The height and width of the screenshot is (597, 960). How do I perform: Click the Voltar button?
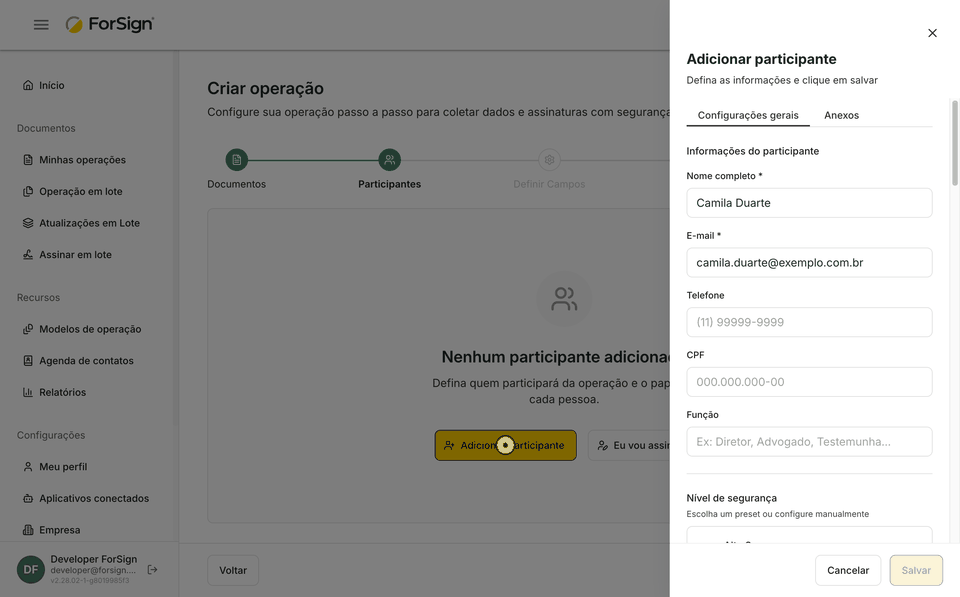pyautogui.click(x=233, y=570)
